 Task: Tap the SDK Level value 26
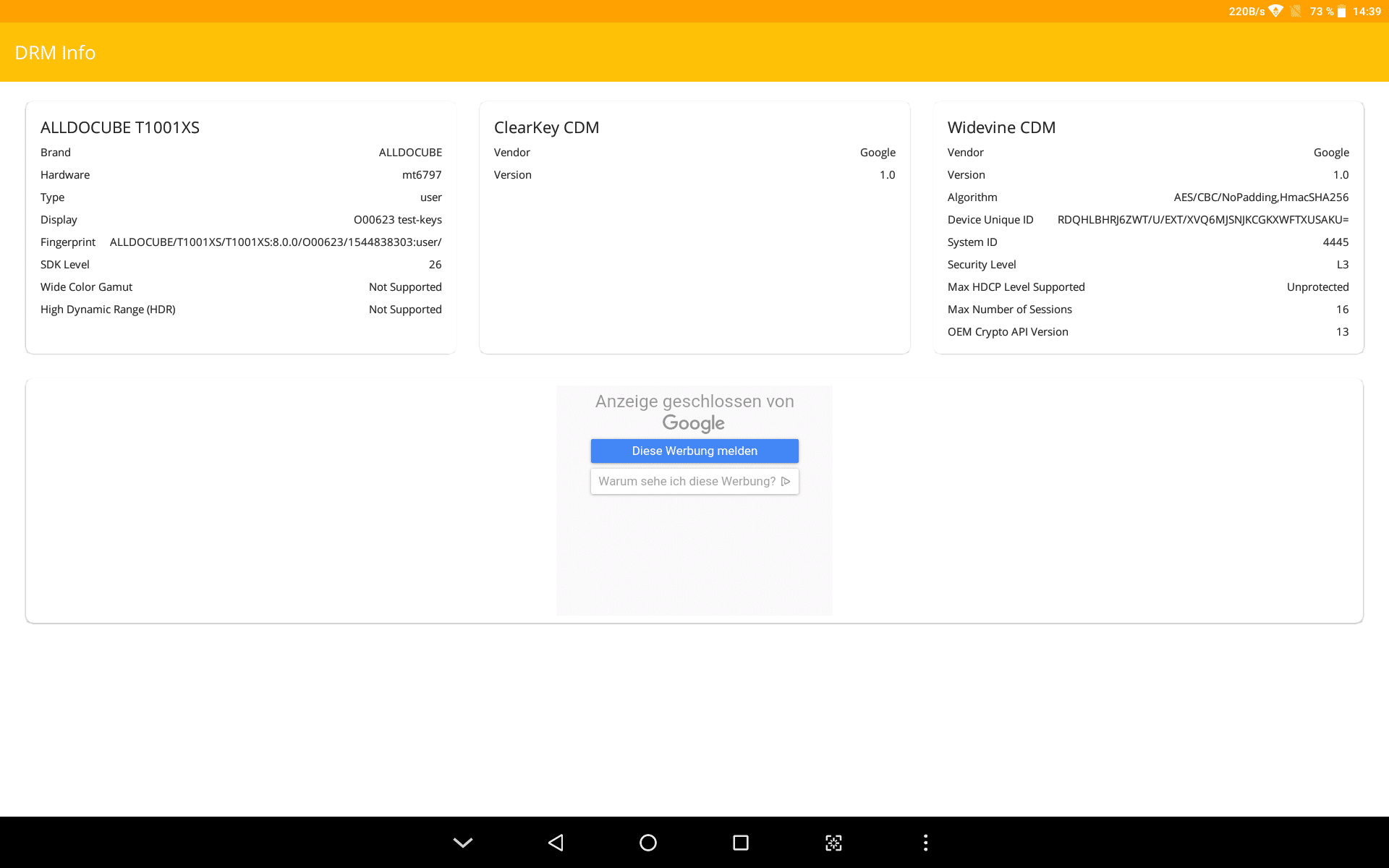coord(436,264)
